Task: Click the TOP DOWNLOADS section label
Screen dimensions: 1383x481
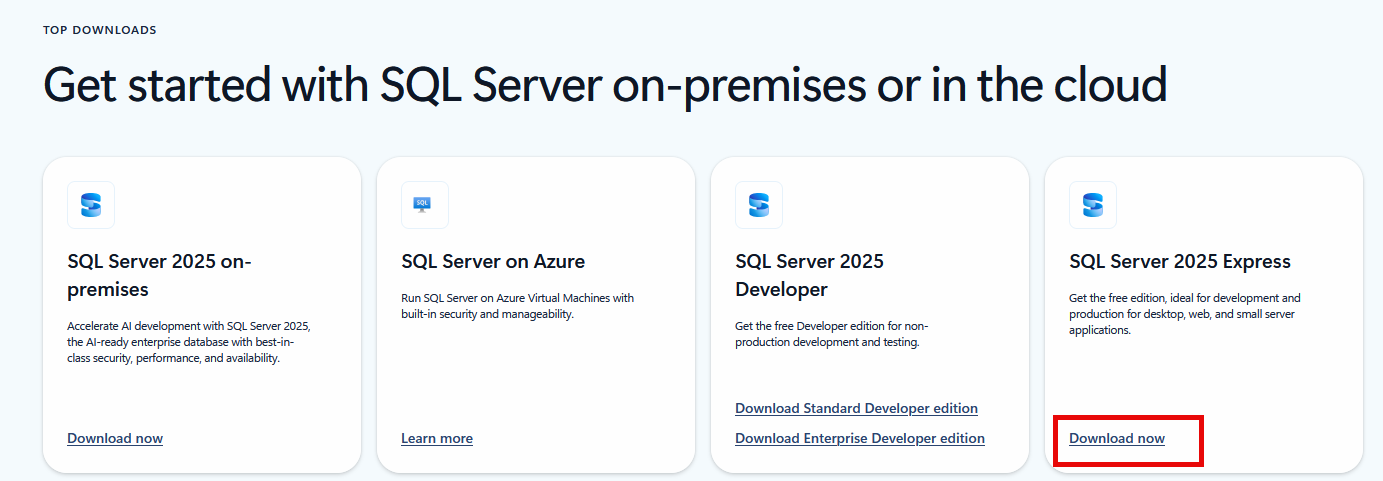Action: [x=100, y=30]
